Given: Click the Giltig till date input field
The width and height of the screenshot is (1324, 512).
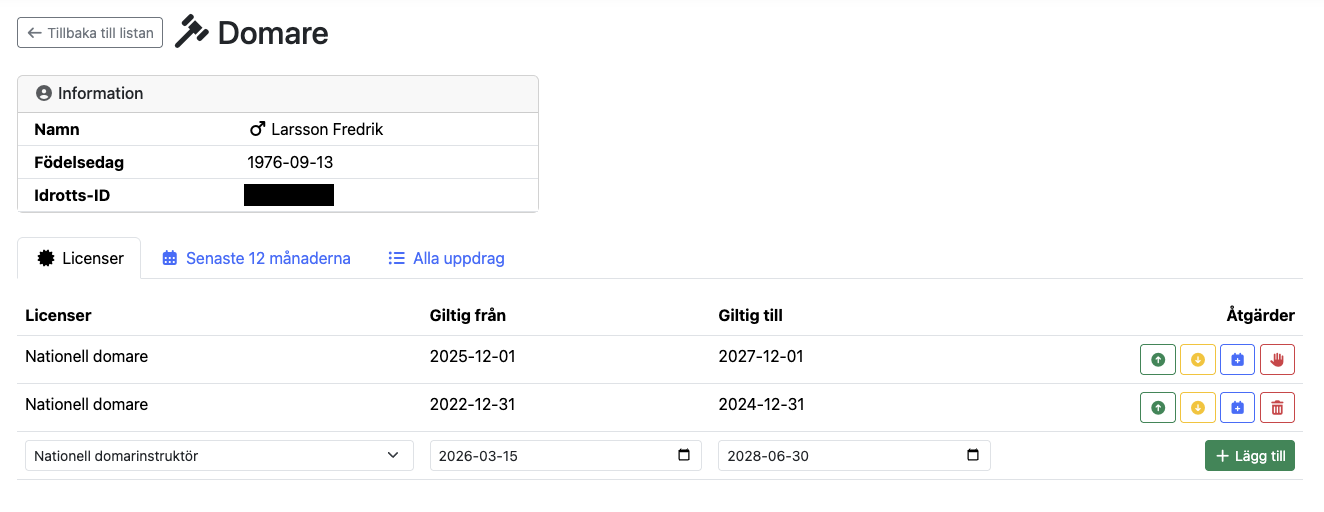Looking at the screenshot, I should (838, 456).
